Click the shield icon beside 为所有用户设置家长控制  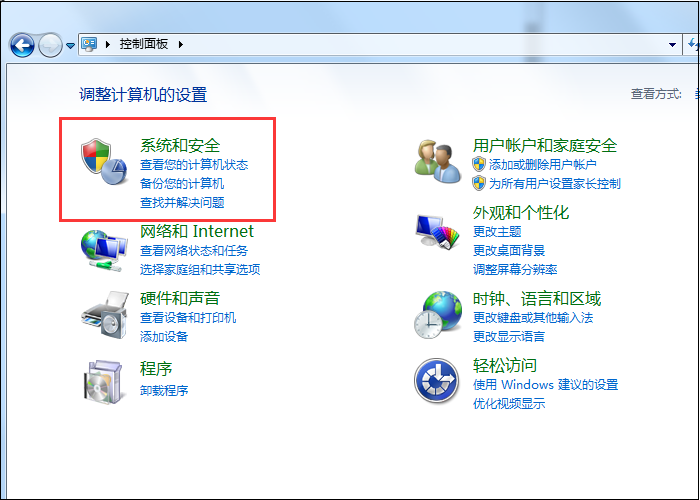479,183
